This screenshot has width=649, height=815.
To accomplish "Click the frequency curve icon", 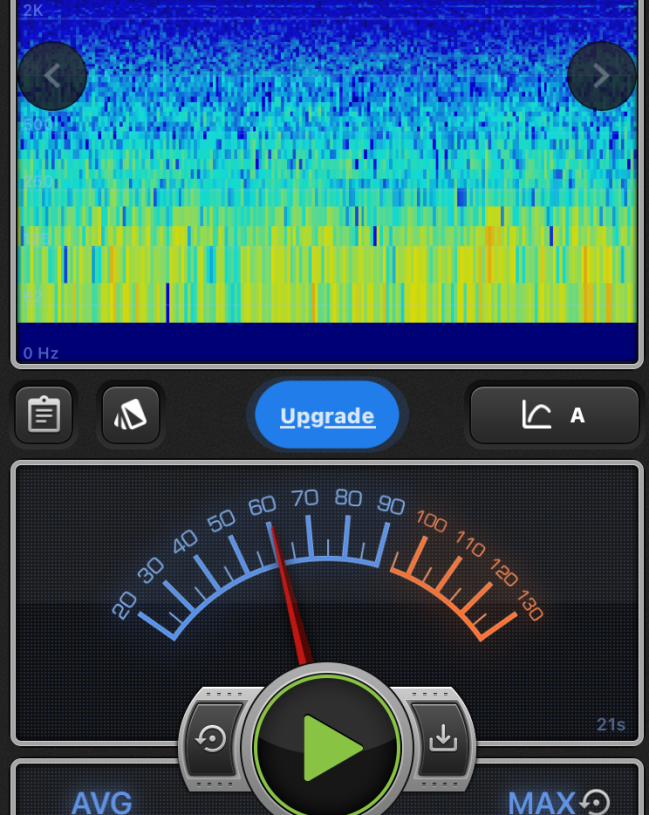I will (x=536, y=415).
